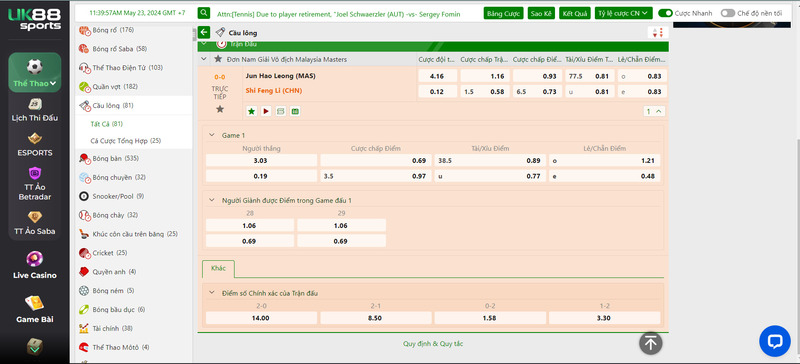Toggle Chế độ nền tối dark mode
The width and height of the screenshot is (800, 364).
pyautogui.click(x=728, y=13)
